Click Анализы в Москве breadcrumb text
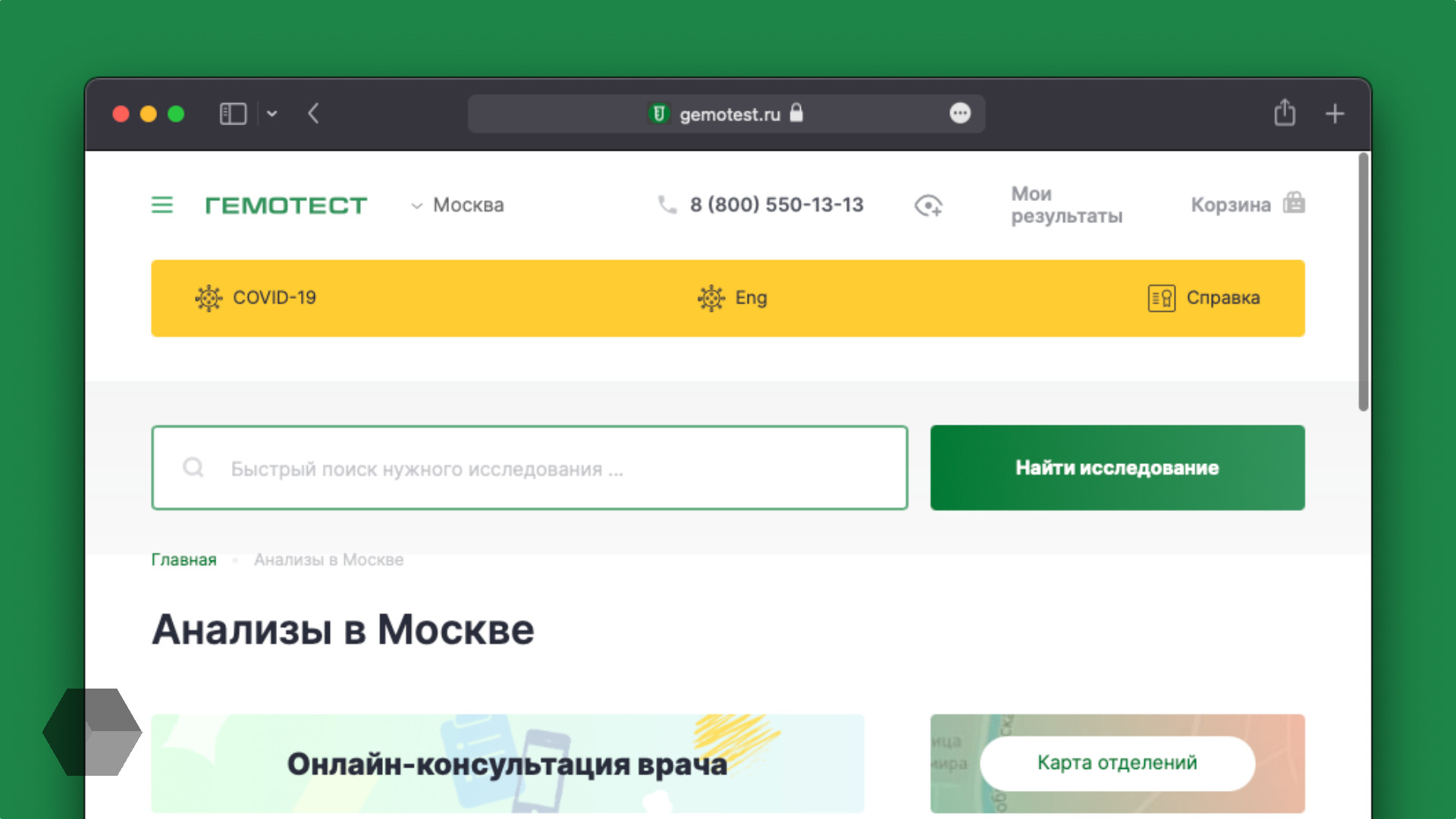Image resolution: width=1456 pixels, height=819 pixels. pyautogui.click(x=328, y=560)
